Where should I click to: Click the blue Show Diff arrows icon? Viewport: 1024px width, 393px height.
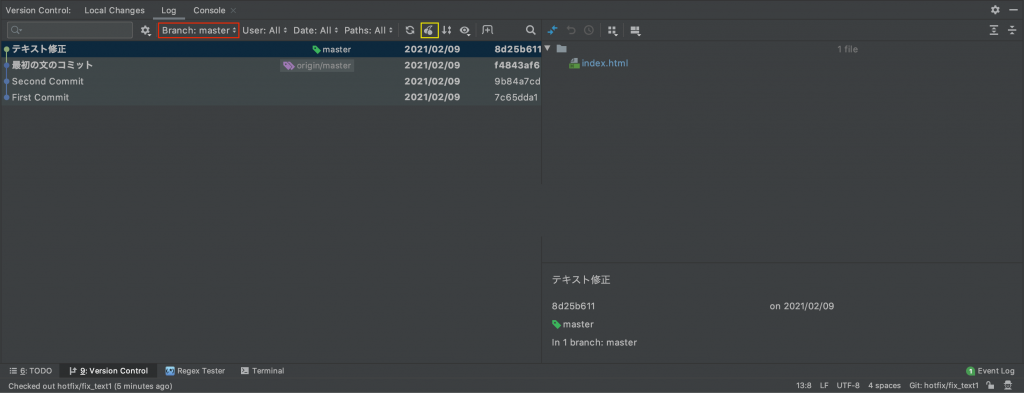(552, 30)
